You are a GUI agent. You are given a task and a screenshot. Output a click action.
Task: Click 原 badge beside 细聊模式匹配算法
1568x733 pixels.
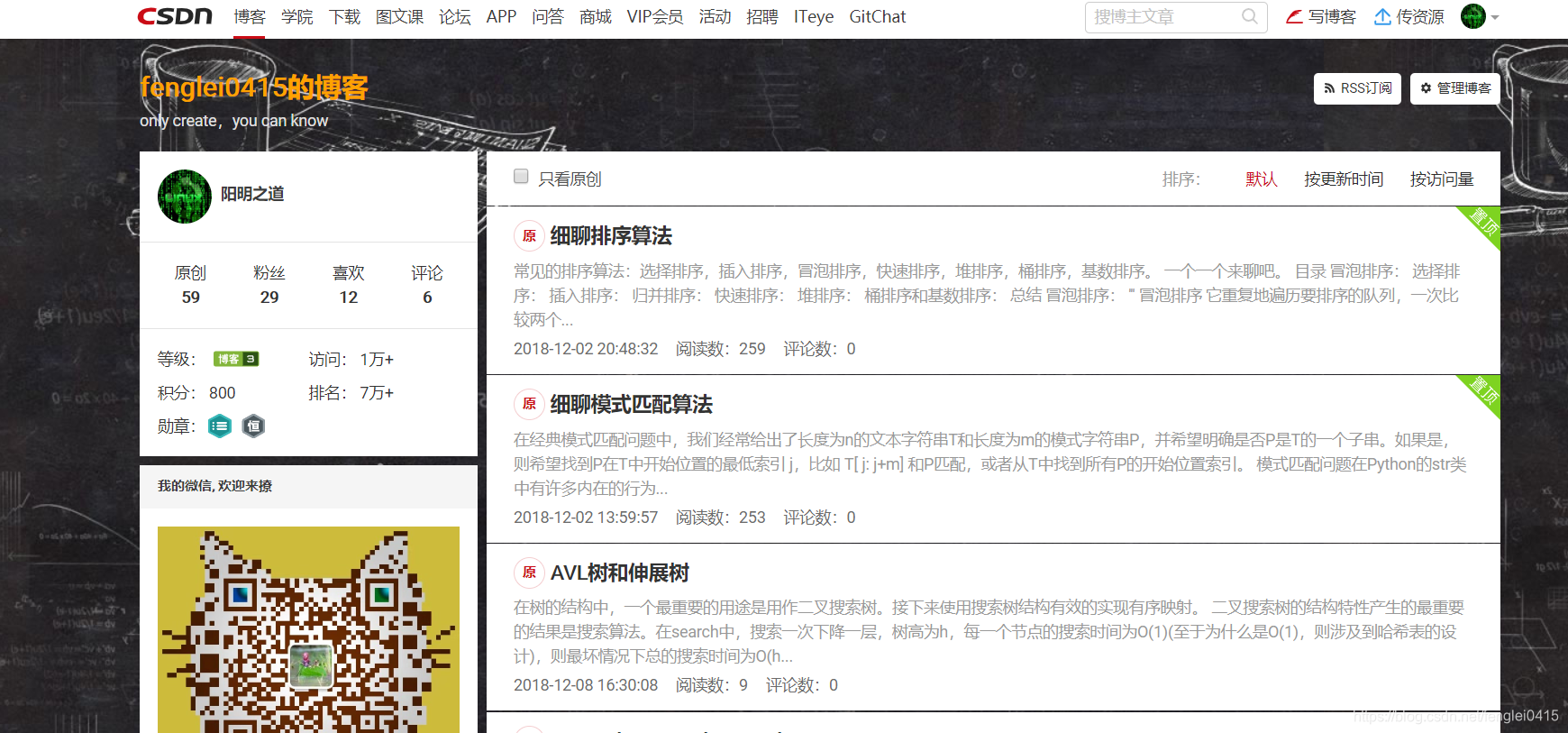tap(529, 405)
